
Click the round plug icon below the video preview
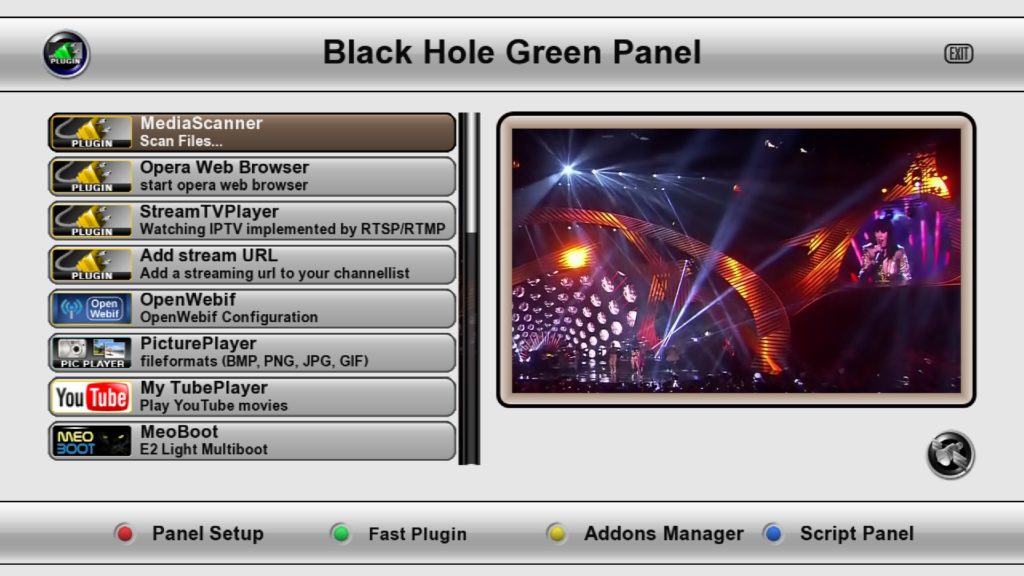click(x=950, y=455)
